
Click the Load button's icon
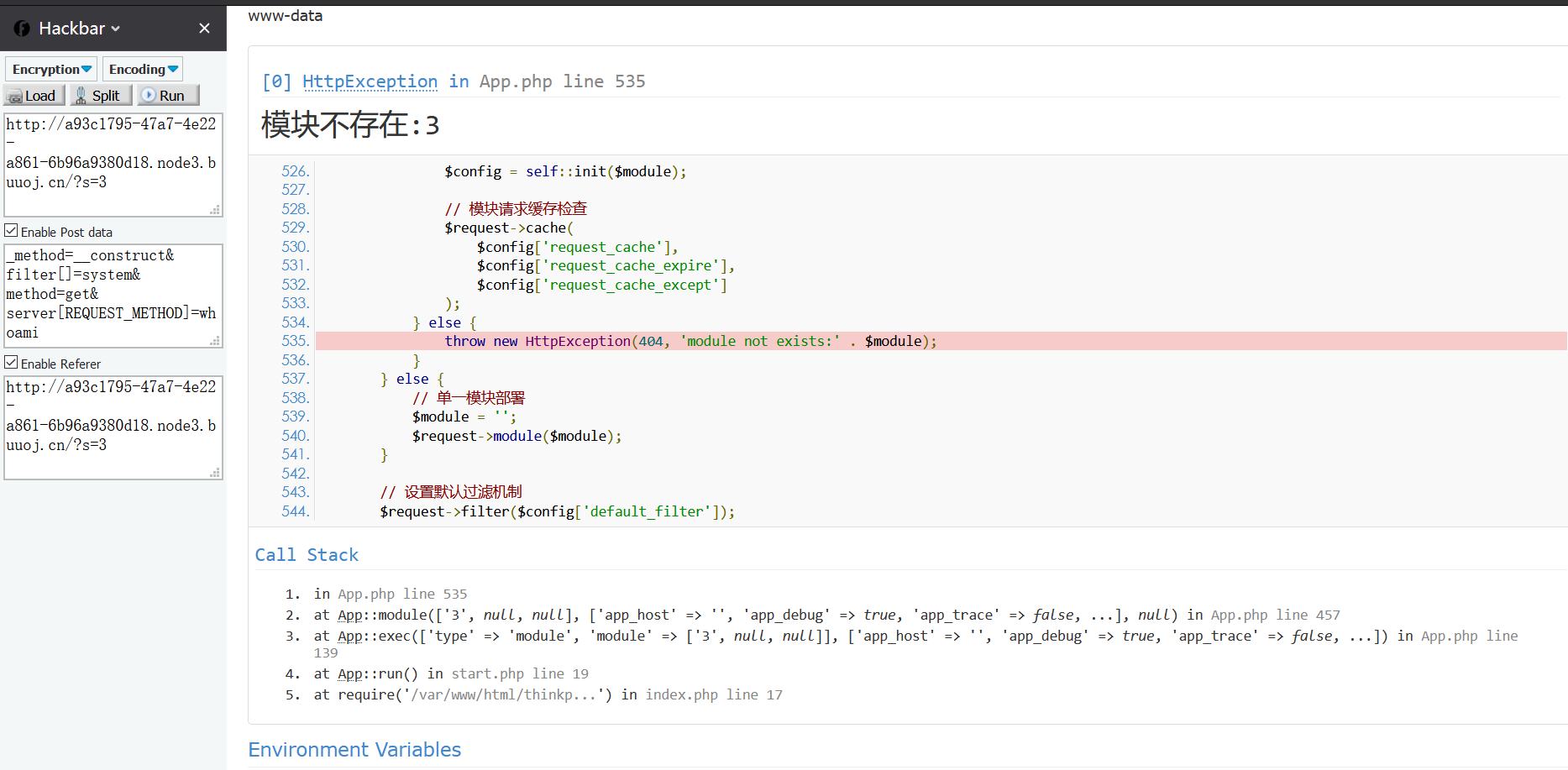15,97
